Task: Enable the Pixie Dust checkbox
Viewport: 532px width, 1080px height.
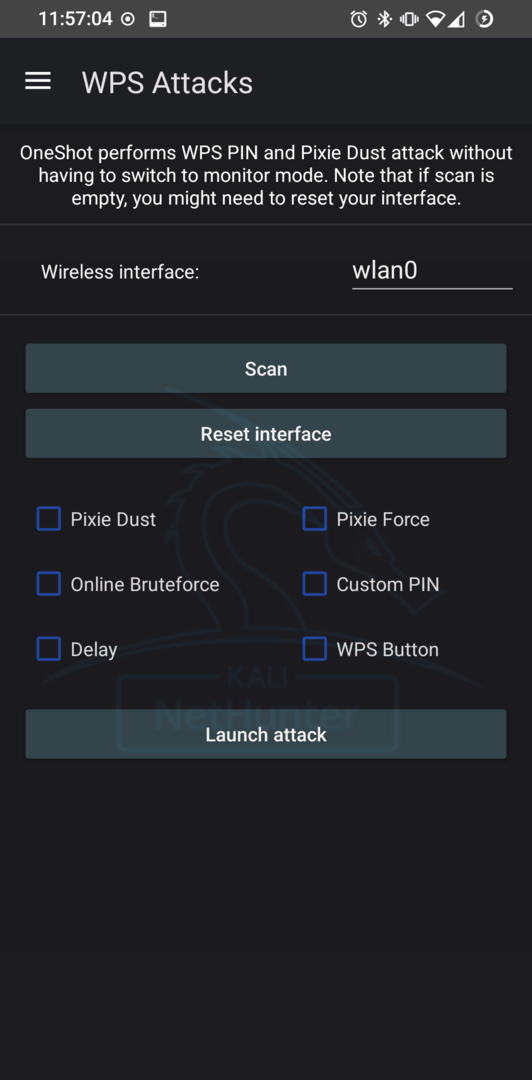Action: pos(48,519)
